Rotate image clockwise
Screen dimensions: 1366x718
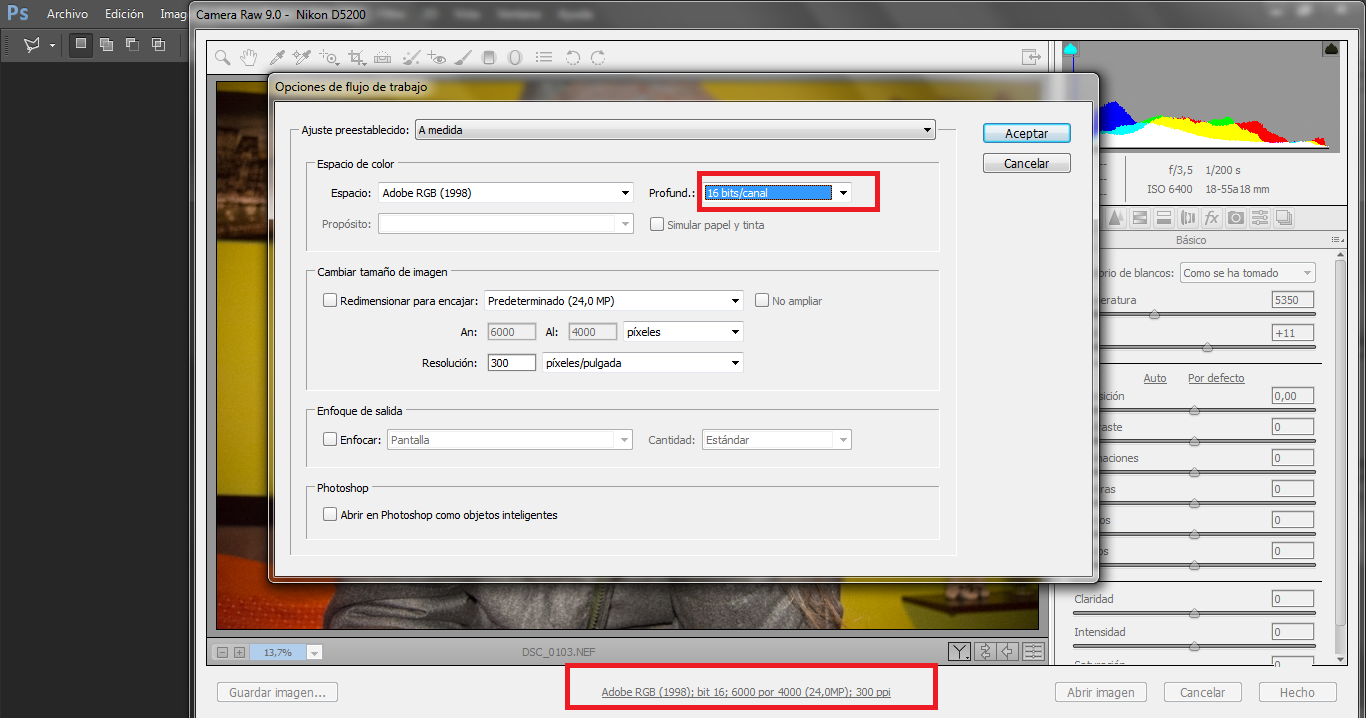point(598,57)
